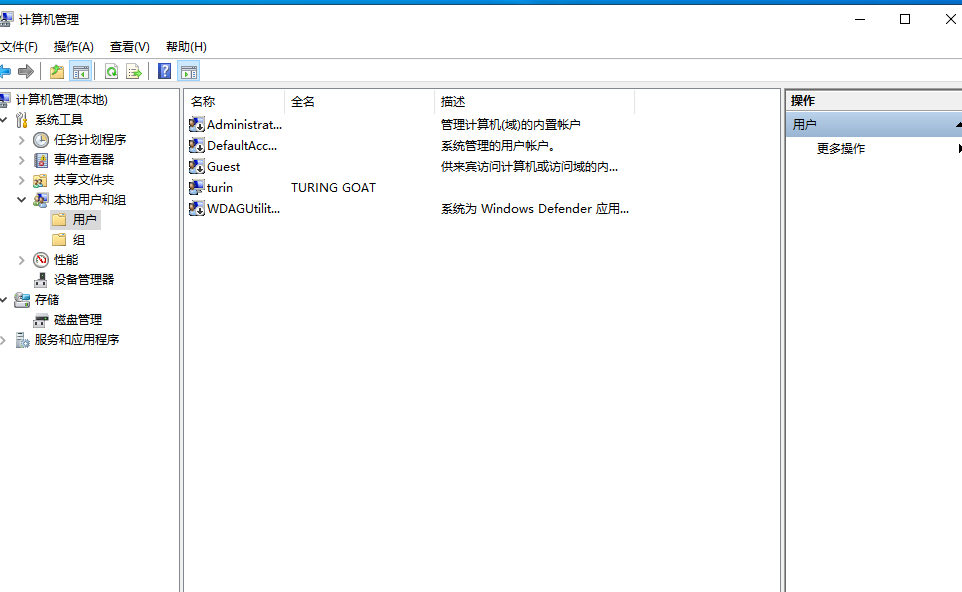962x592 pixels.
Task: Click the 用户 folder icon
Action: coord(59,220)
